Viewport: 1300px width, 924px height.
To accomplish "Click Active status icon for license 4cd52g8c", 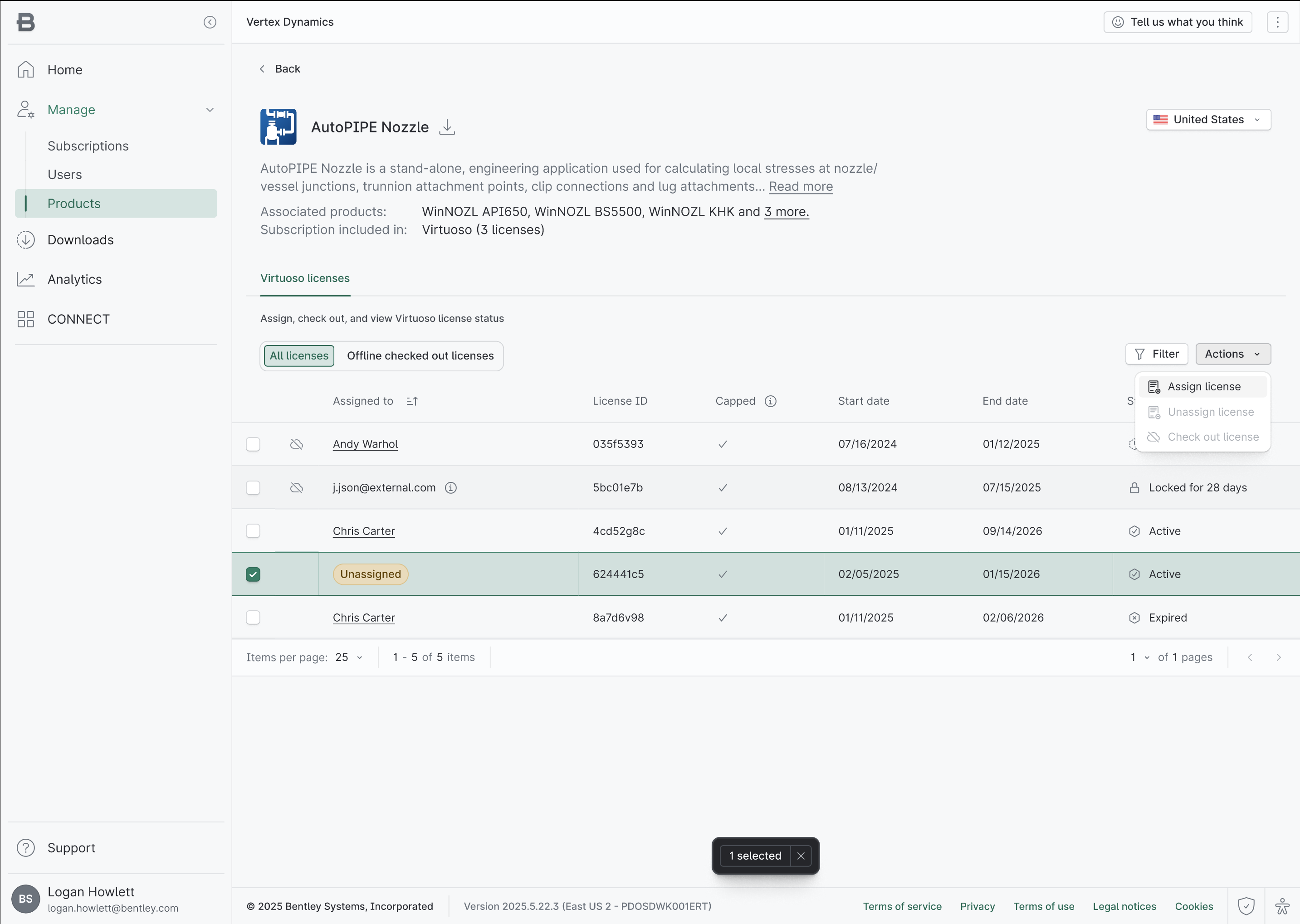I will [x=1134, y=531].
